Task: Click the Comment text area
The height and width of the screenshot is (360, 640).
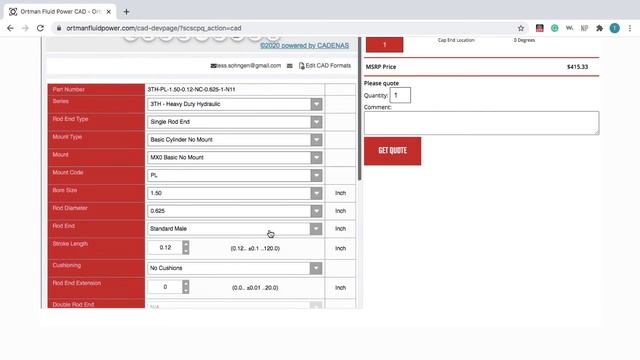Action: coord(482,123)
